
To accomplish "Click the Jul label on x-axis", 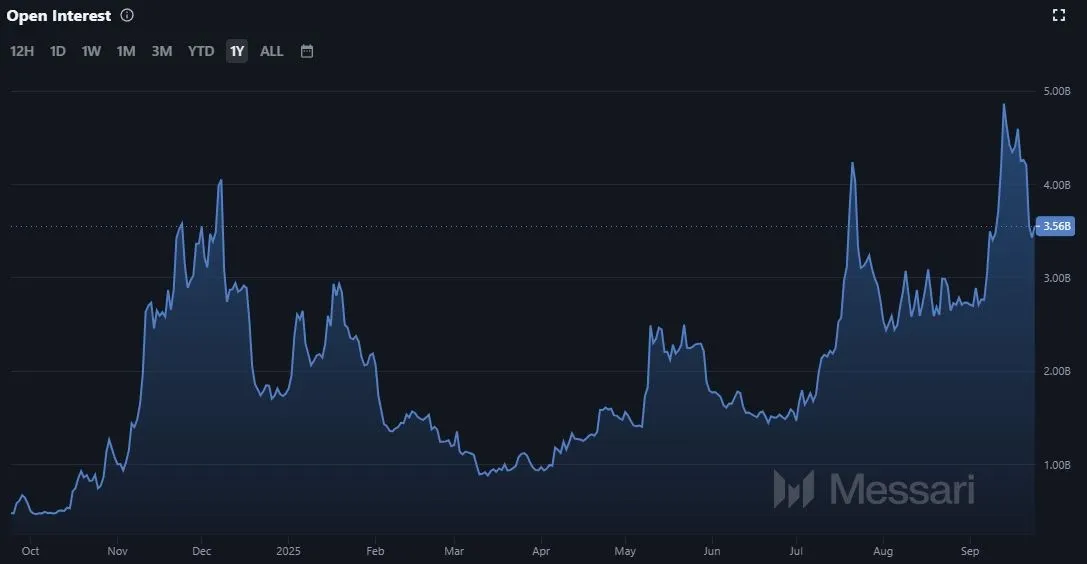I will (796, 551).
